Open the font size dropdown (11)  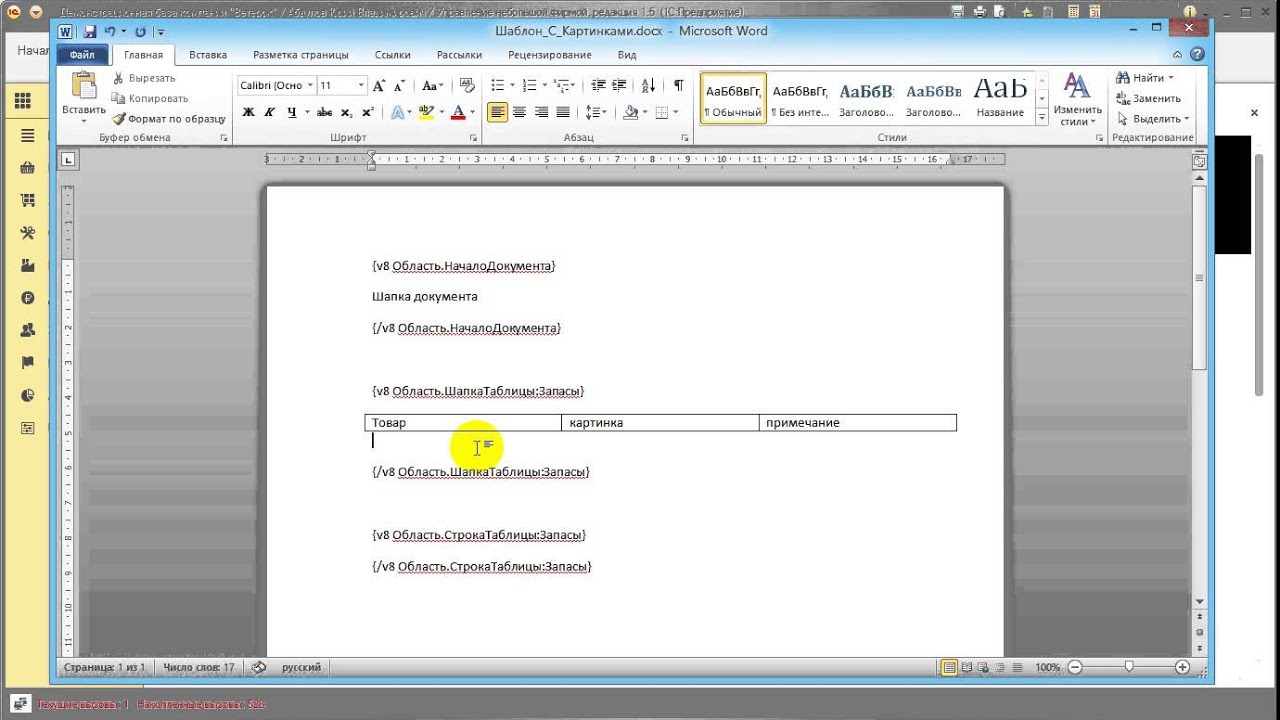click(x=360, y=86)
